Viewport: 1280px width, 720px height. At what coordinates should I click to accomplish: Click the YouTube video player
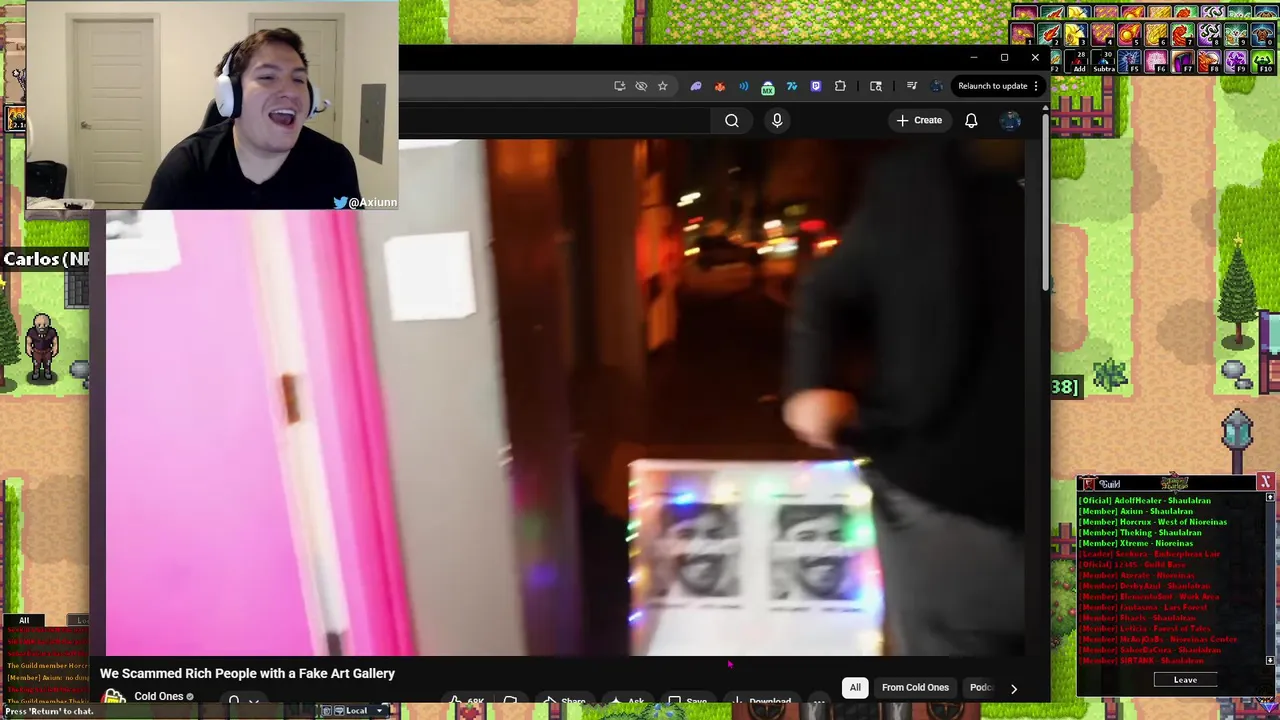(565, 400)
